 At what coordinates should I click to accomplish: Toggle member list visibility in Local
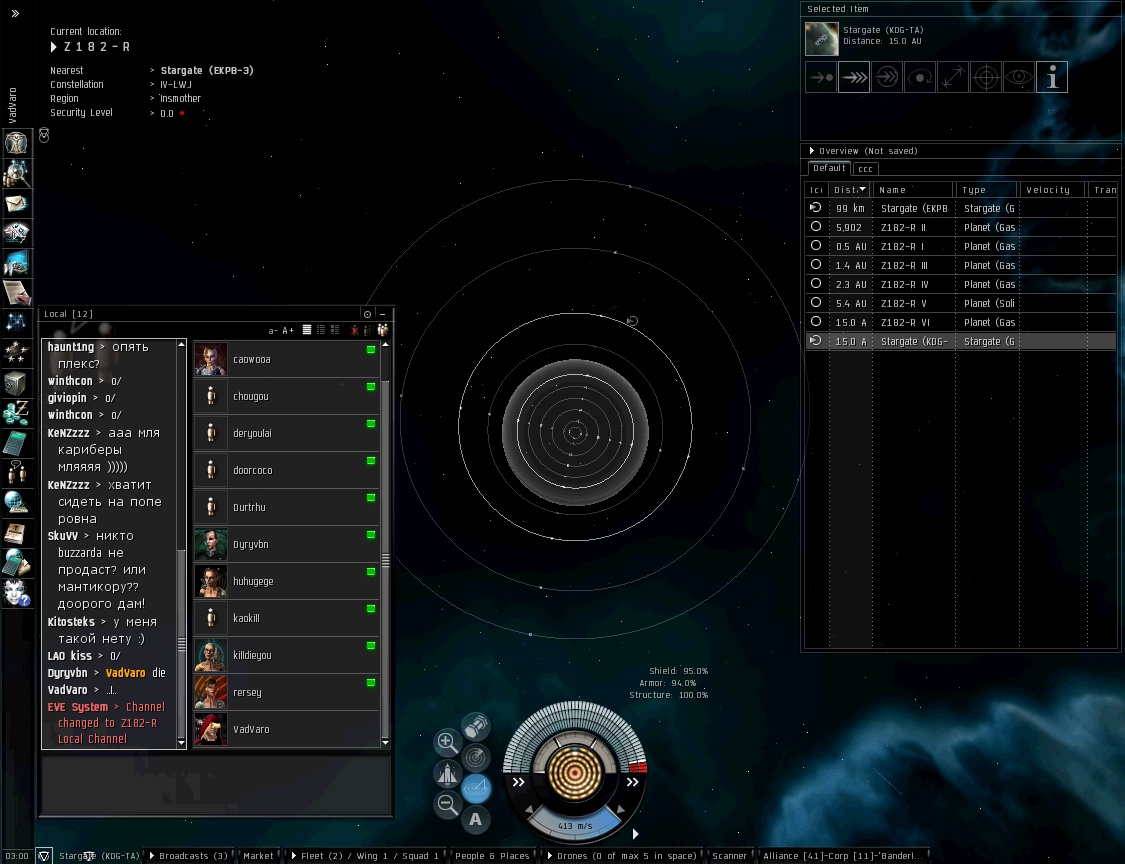tap(382, 330)
